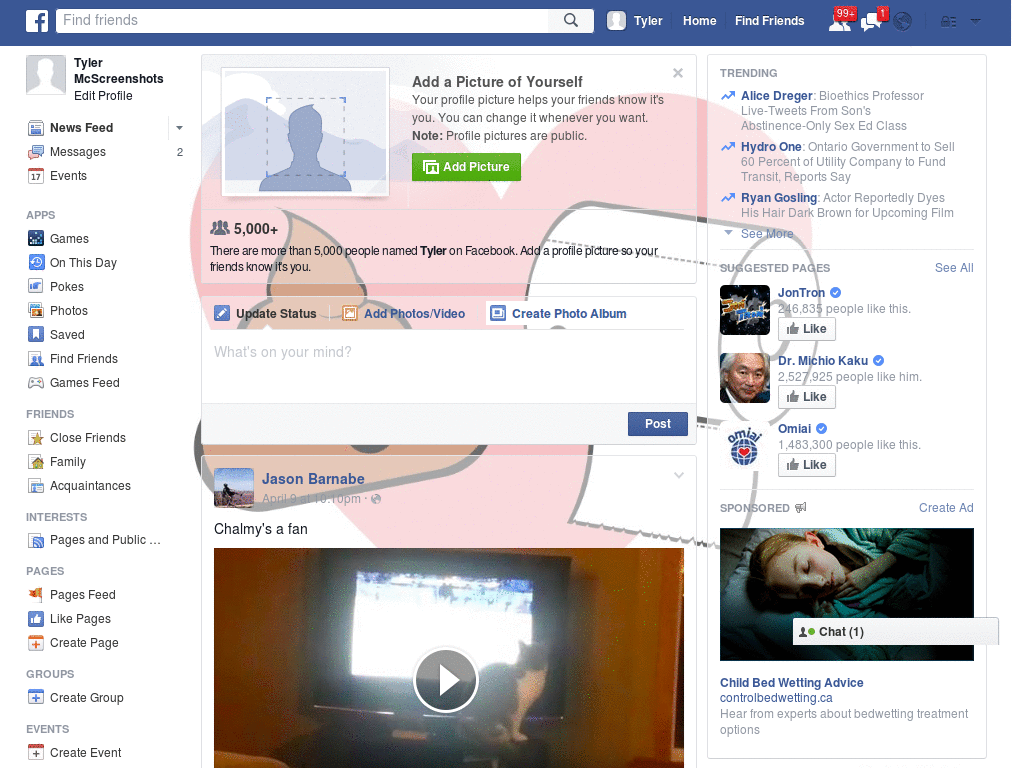The image size is (1024, 768).
Task: Click the Facebook logo icon
Action: 37,21
